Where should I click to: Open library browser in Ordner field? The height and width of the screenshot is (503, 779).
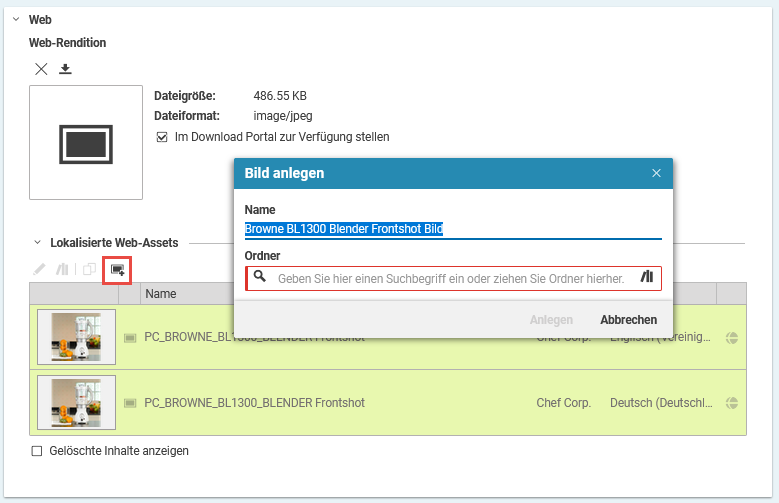646,277
